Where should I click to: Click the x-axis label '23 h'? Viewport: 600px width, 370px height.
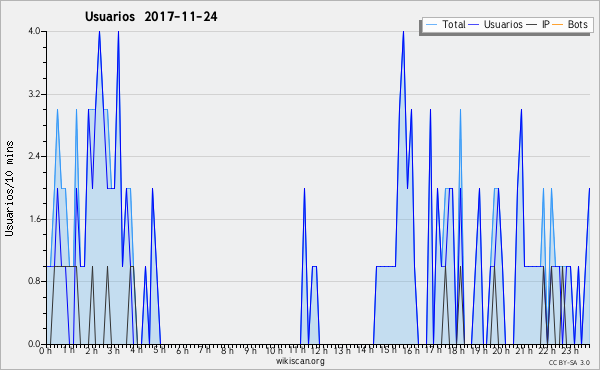[x=570, y=351]
